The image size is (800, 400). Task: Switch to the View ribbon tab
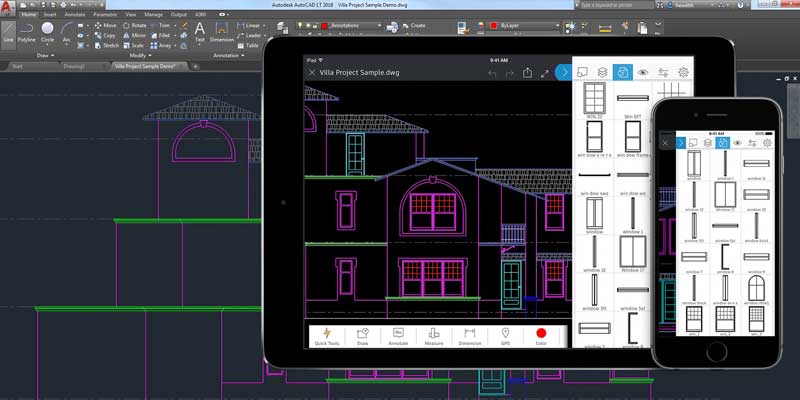click(x=131, y=15)
